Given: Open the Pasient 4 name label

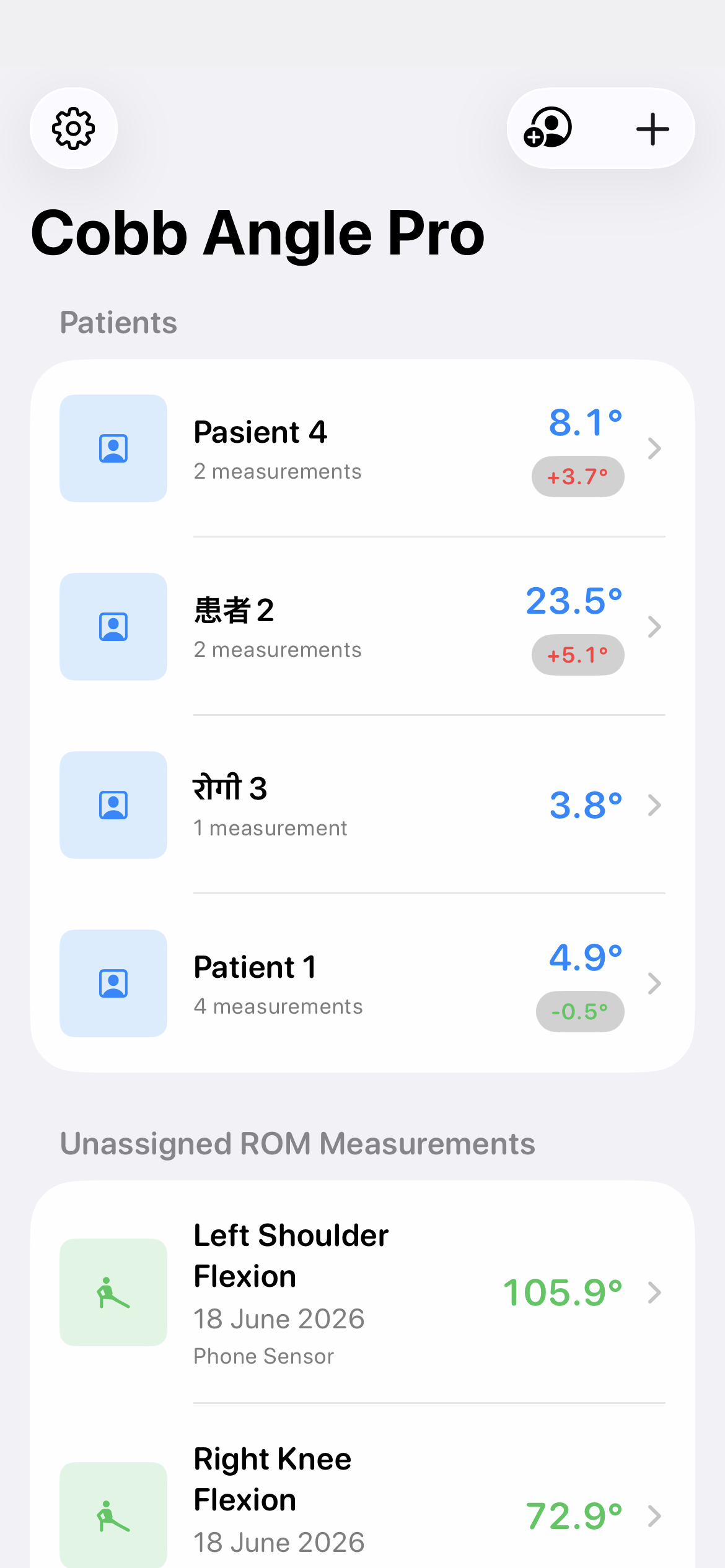Looking at the screenshot, I should point(260,432).
